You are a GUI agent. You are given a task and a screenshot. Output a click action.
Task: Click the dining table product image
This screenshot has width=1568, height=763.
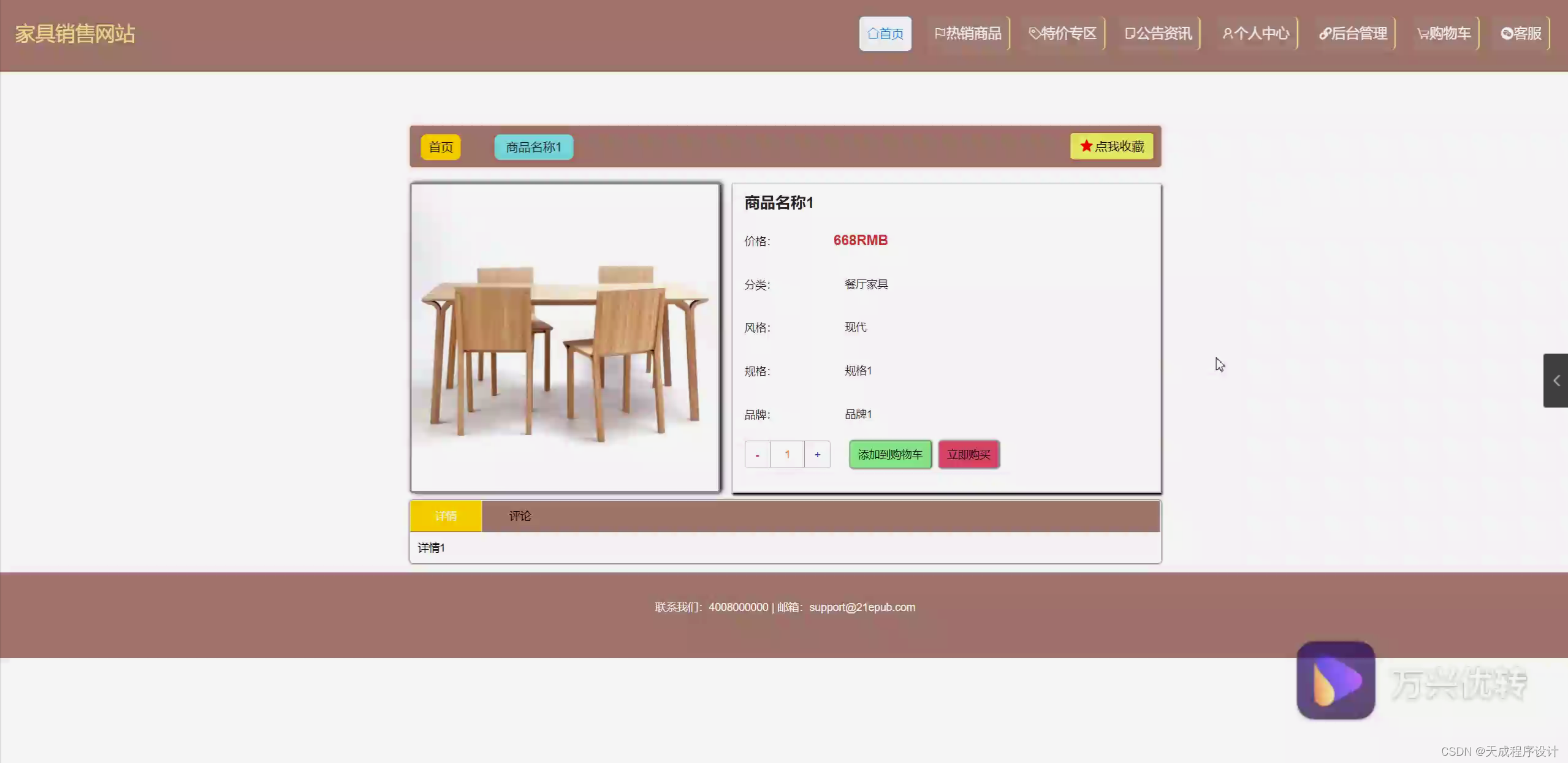click(565, 337)
